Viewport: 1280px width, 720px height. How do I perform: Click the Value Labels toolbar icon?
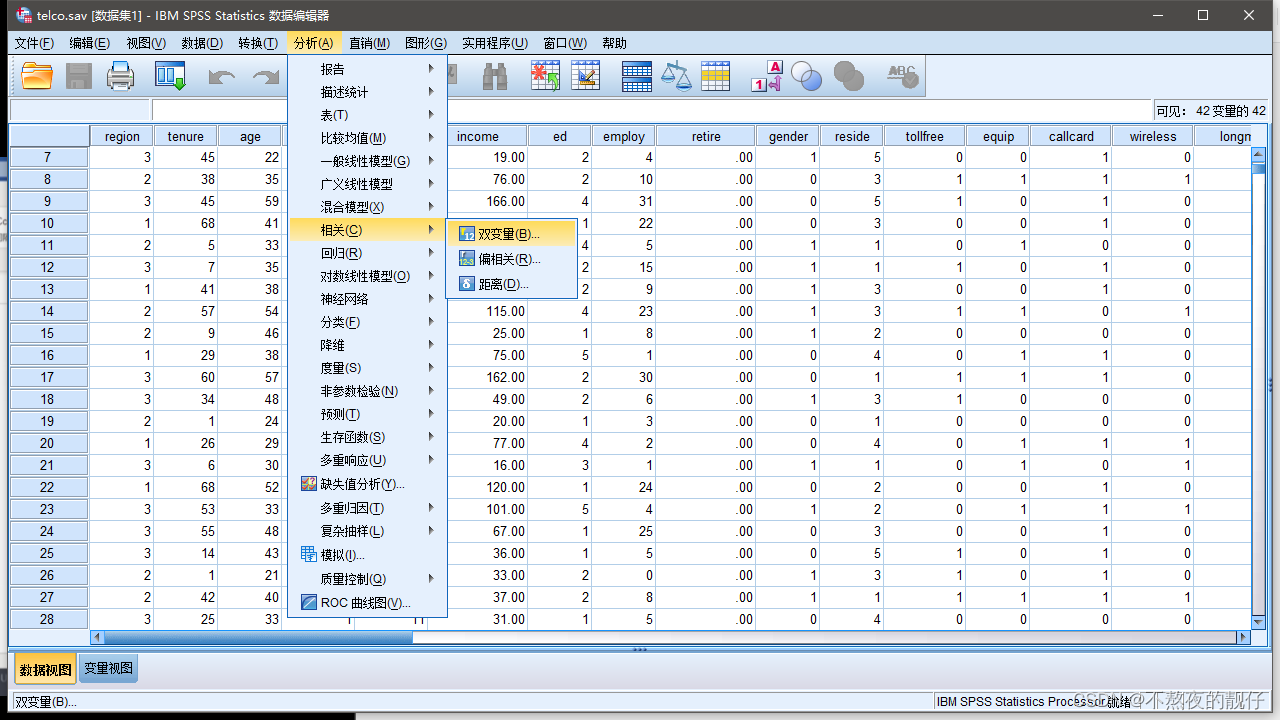point(767,76)
